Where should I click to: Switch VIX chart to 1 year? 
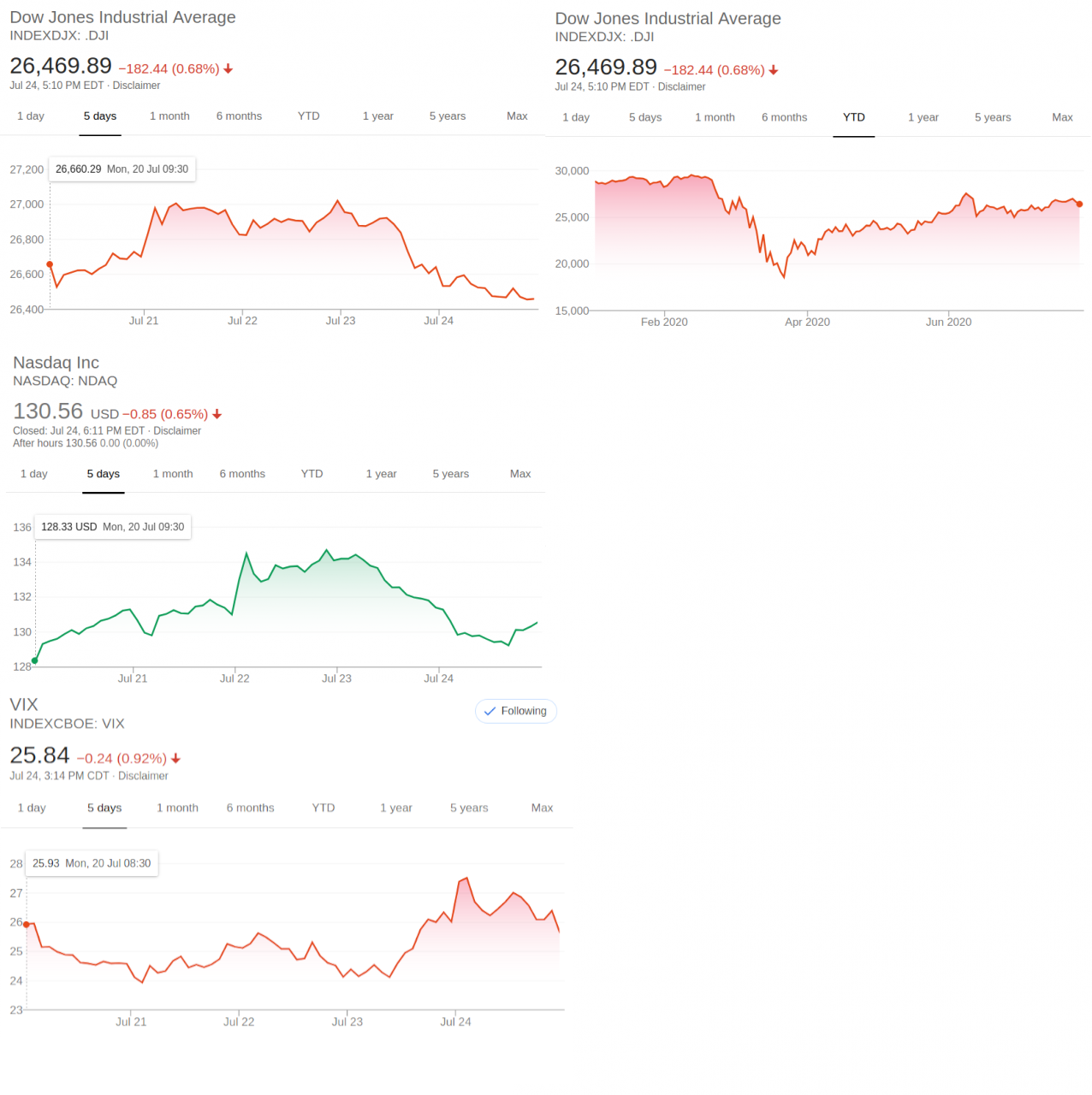(x=395, y=808)
